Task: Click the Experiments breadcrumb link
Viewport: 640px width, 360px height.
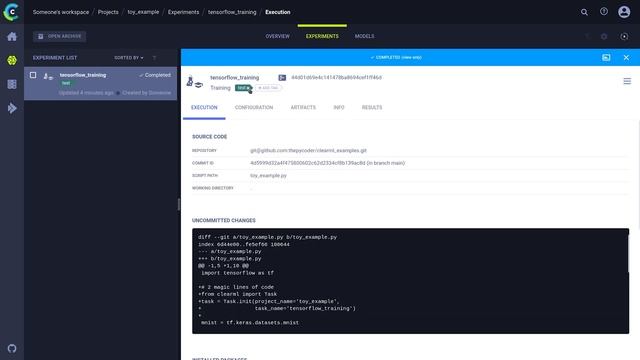Action: click(183, 12)
